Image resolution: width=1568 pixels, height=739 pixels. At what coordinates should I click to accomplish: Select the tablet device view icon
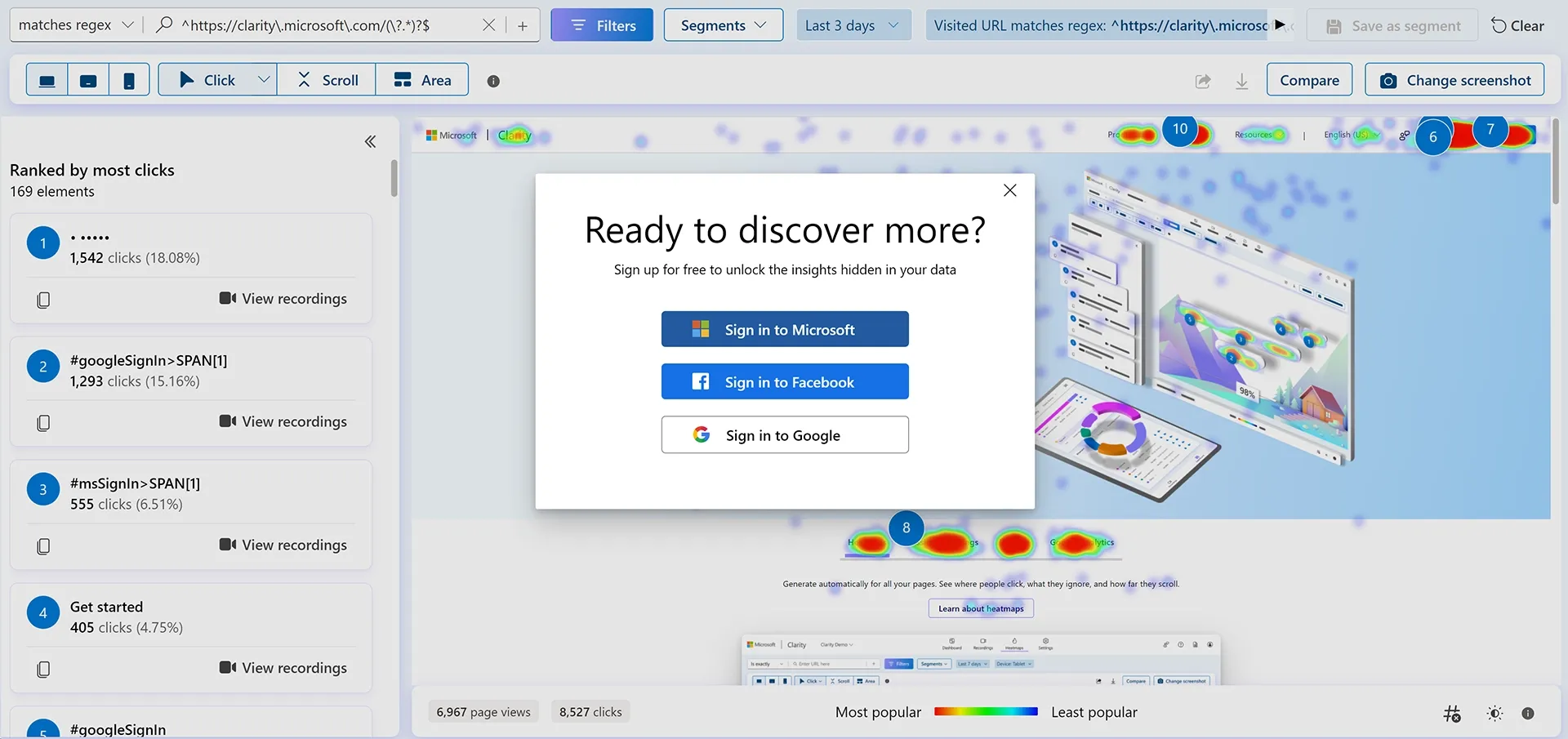click(x=87, y=79)
